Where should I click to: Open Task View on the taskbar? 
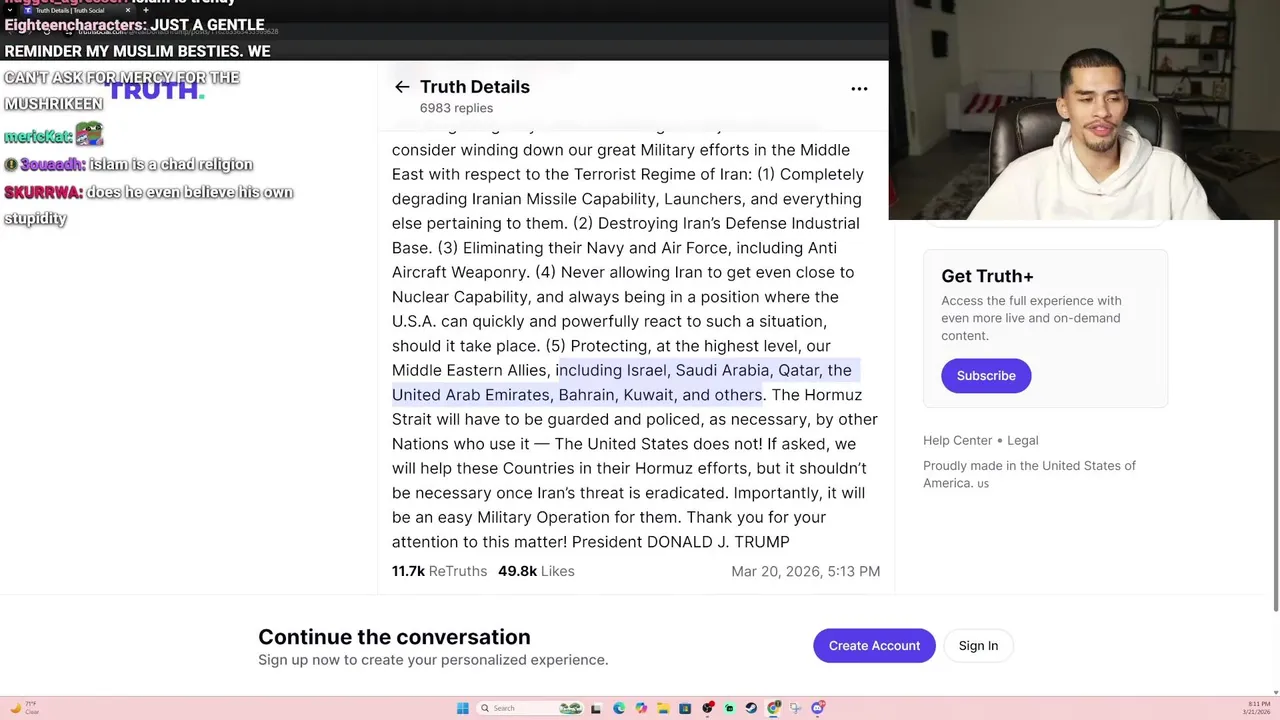click(596, 708)
